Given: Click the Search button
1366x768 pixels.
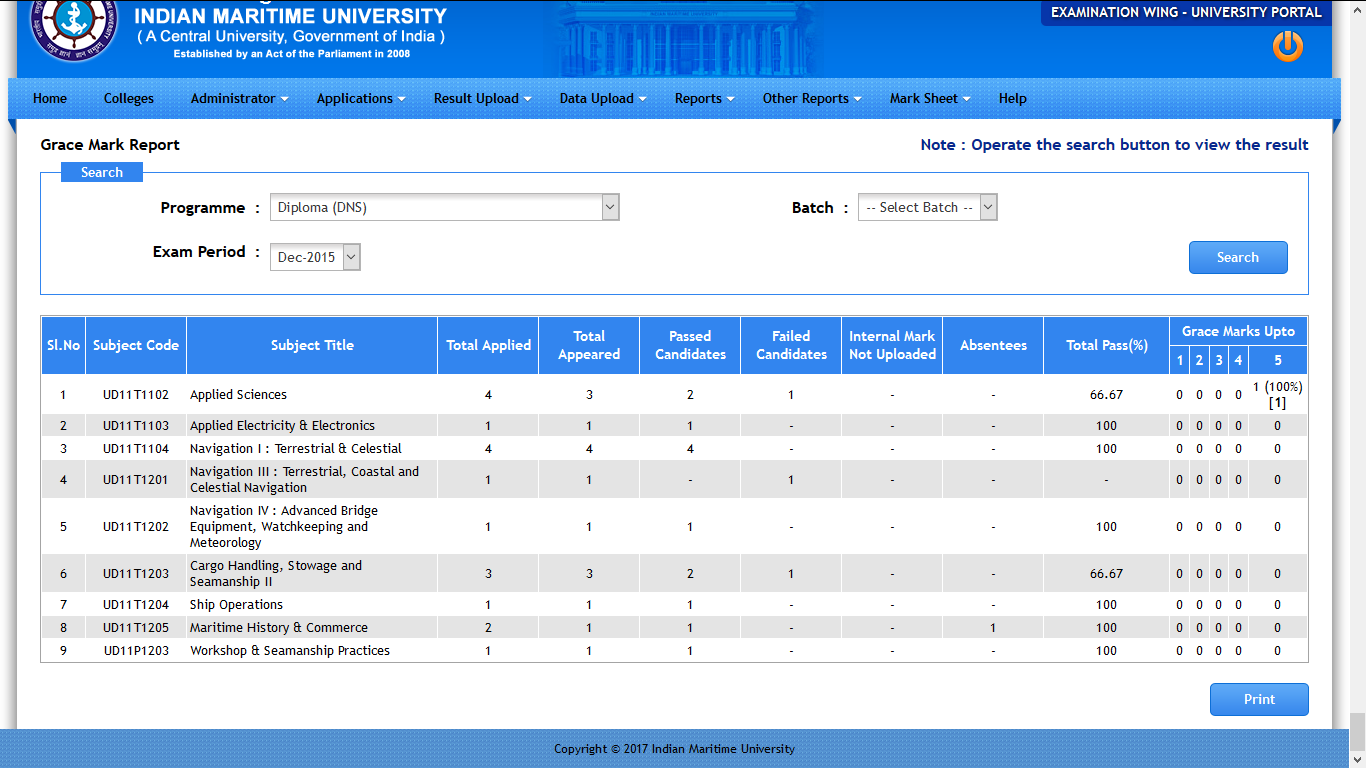Looking at the screenshot, I should pyautogui.click(x=1238, y=257).
